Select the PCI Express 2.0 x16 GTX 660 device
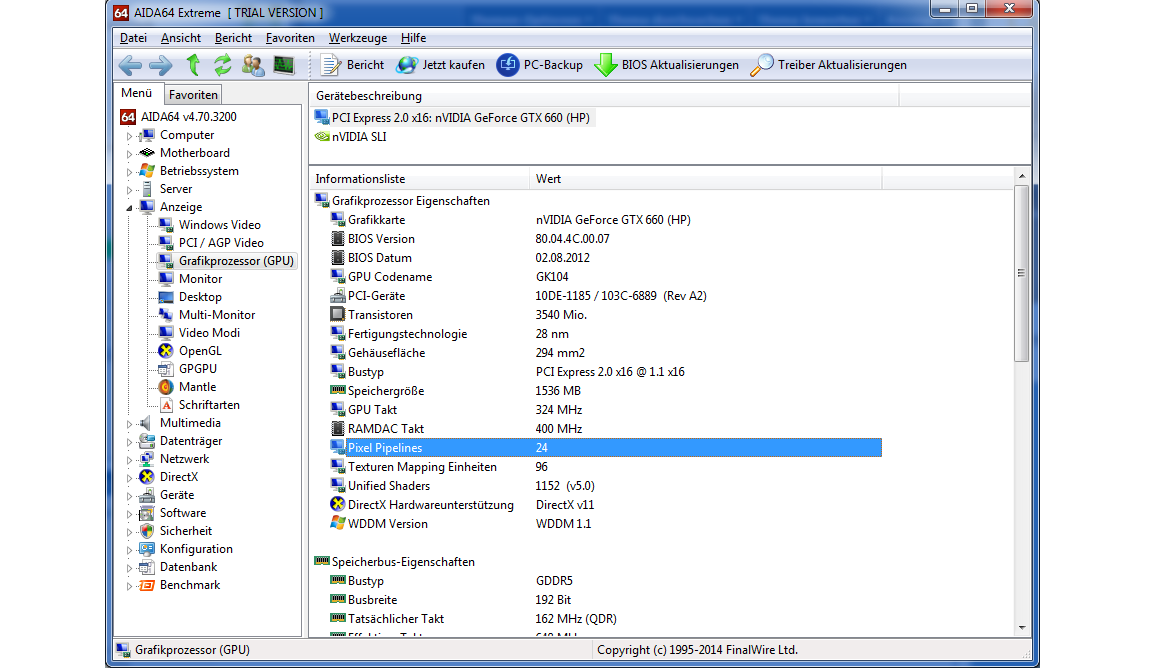Image resolution: width=1152 pixels, height=670 pixels. (461, 118)
